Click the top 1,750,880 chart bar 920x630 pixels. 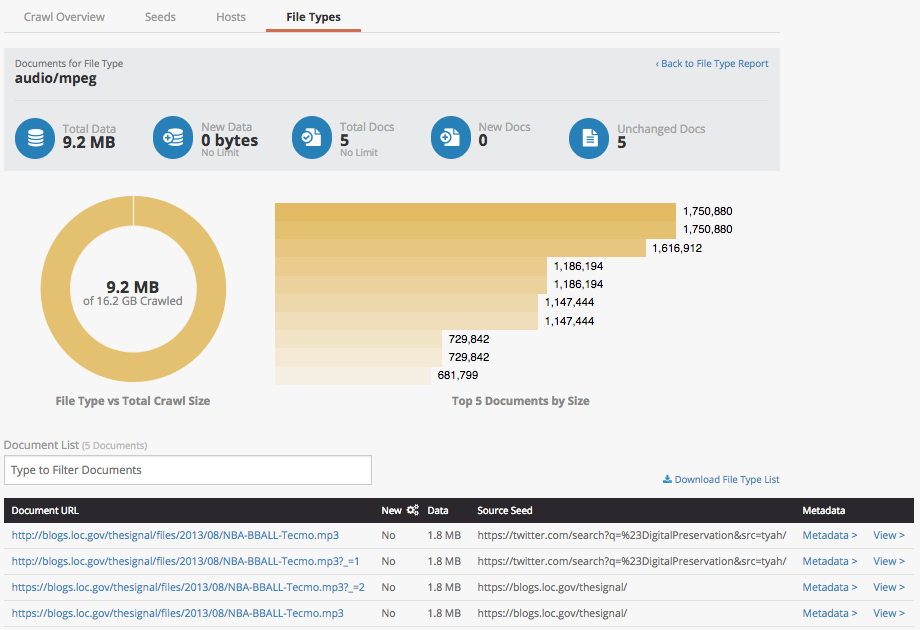click(475, 212)
